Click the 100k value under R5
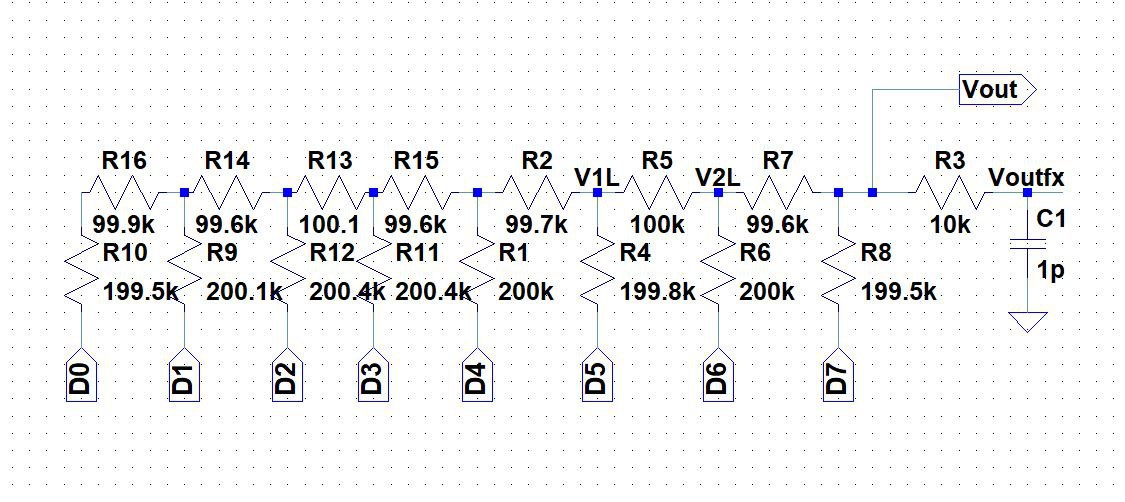1125x502 pixels. pos(656,225)
